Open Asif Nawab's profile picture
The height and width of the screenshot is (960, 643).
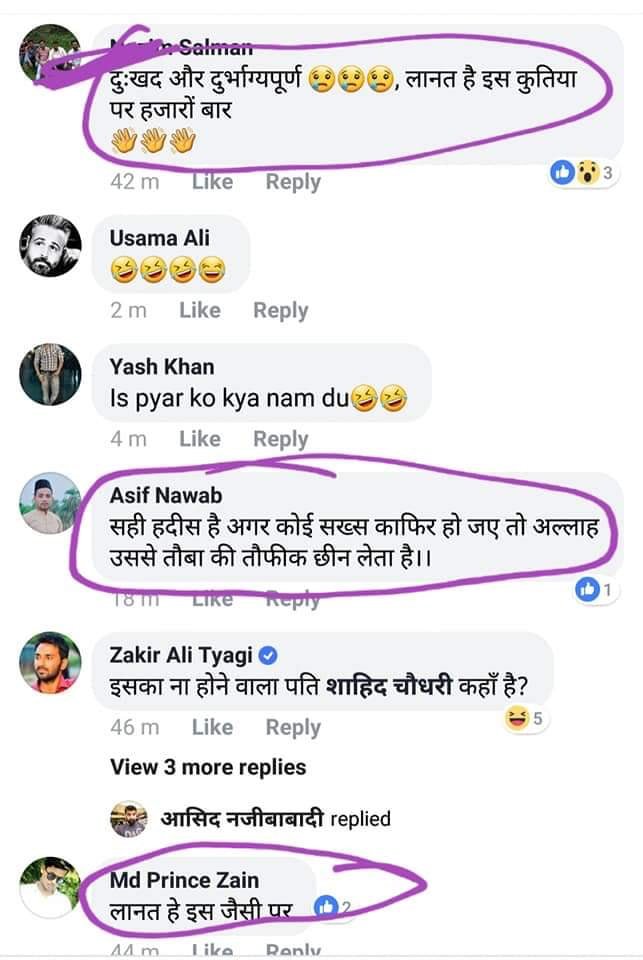[x=50, y=503]
